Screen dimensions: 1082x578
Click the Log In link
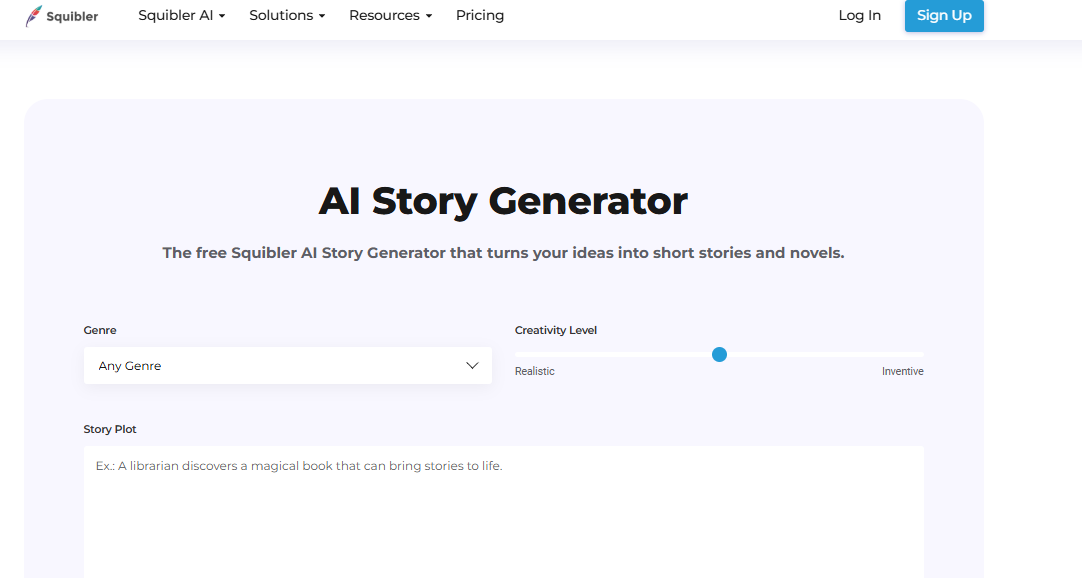tap(860, 16)
